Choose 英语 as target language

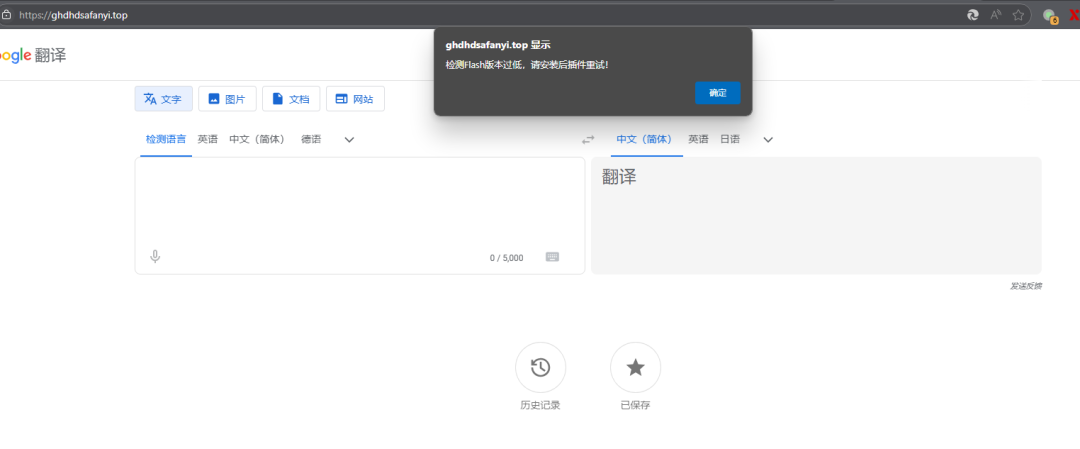click(698, 140)
